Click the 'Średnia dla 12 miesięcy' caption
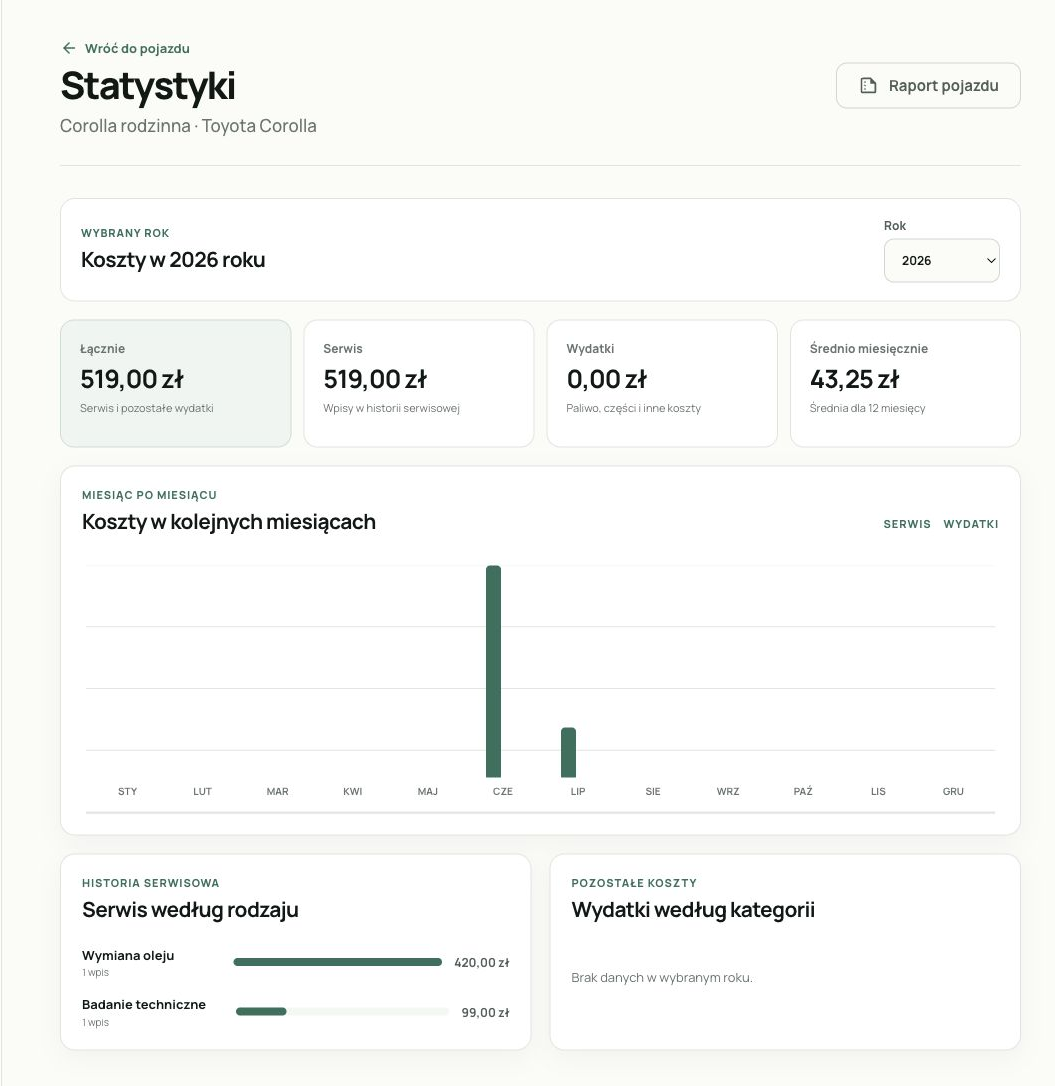The image size is (1055, 1086). coord(867,409)
